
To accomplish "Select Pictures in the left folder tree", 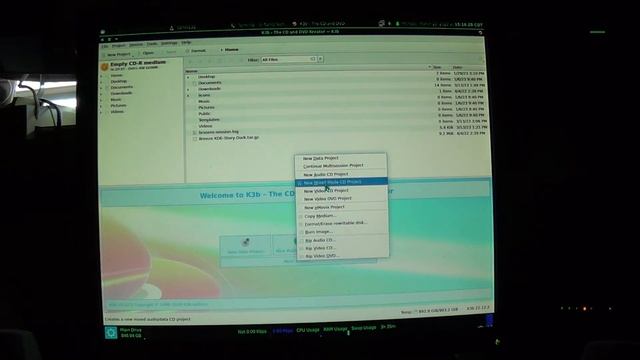I will [118, 105].
